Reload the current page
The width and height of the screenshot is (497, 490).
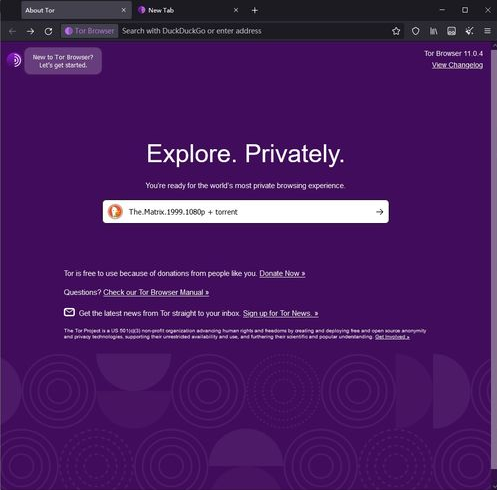point(48,31)
